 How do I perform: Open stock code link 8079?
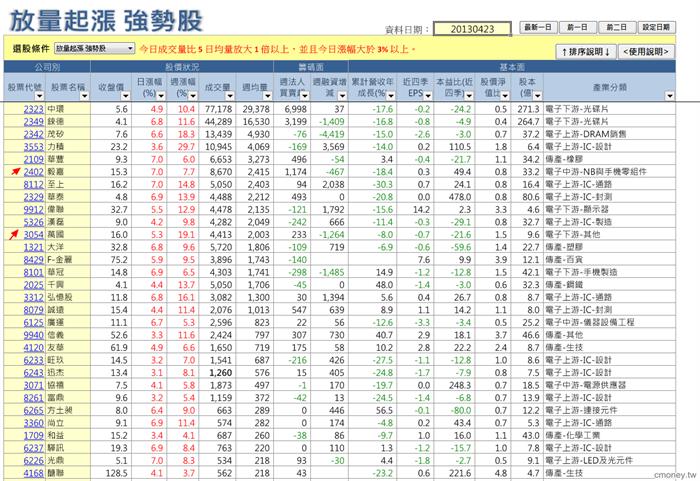click(33, 310)
